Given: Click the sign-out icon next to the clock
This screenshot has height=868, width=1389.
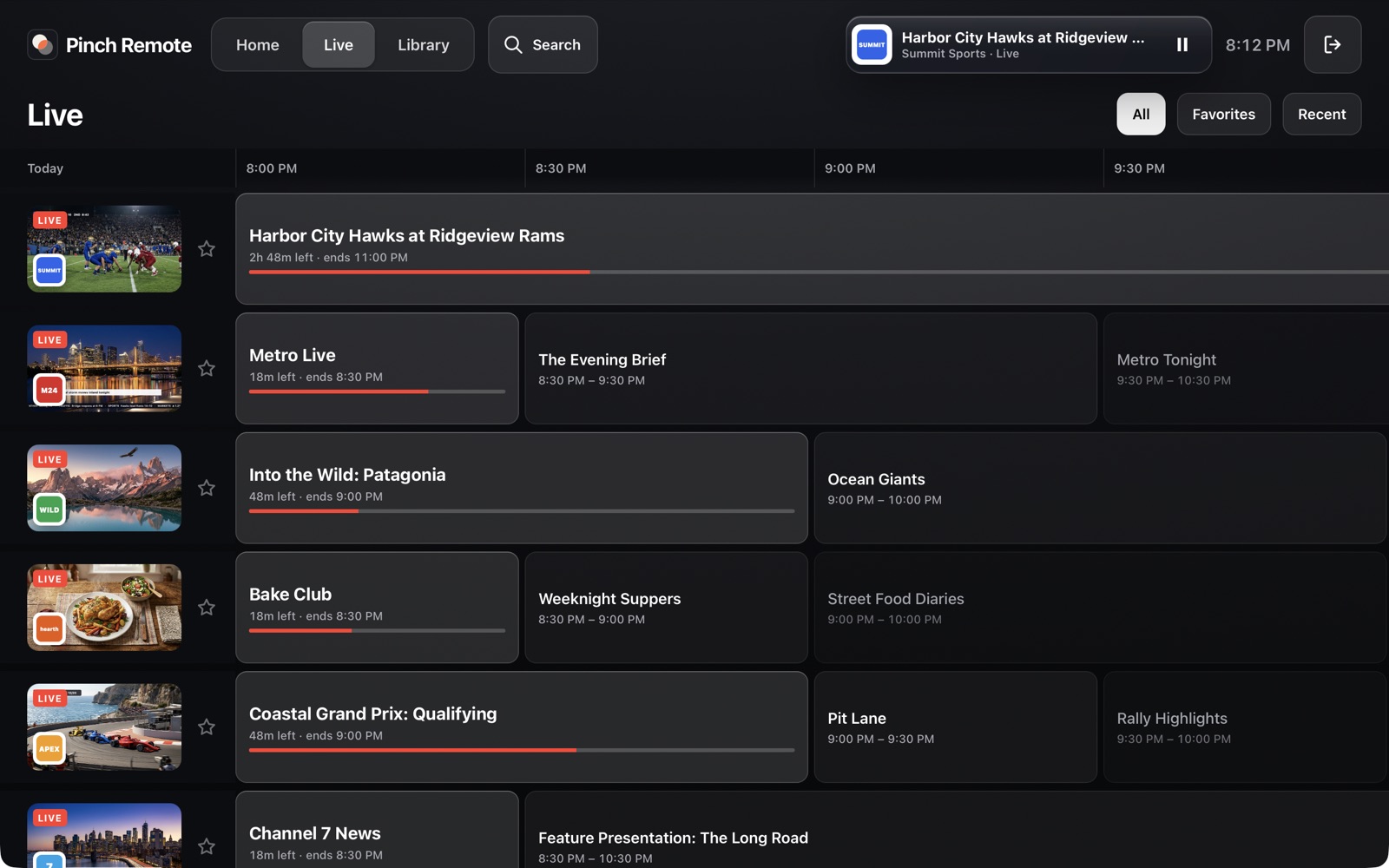Looking at the screenshot, I should click(x=1332, y=44).
